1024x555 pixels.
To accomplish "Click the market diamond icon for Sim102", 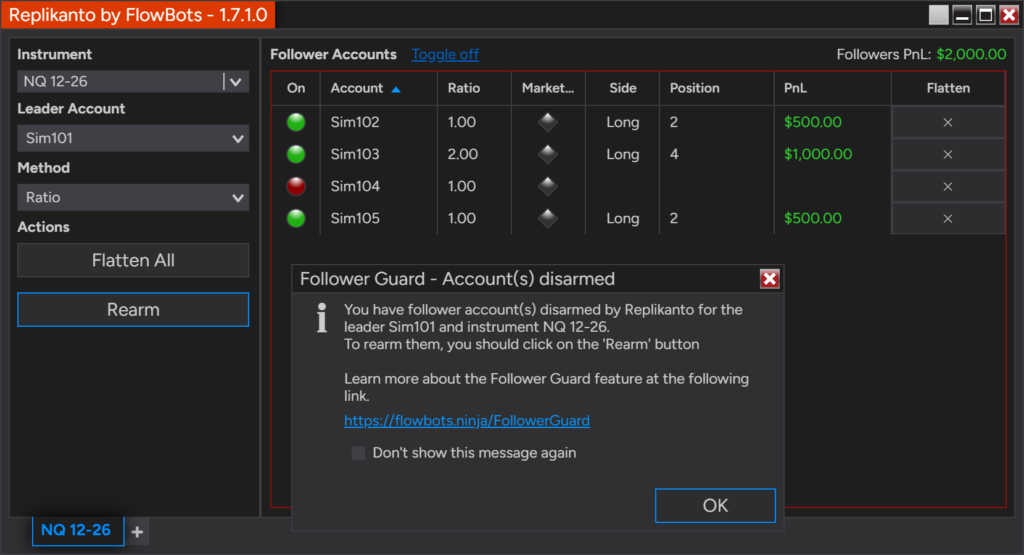I will pos(547,122).
